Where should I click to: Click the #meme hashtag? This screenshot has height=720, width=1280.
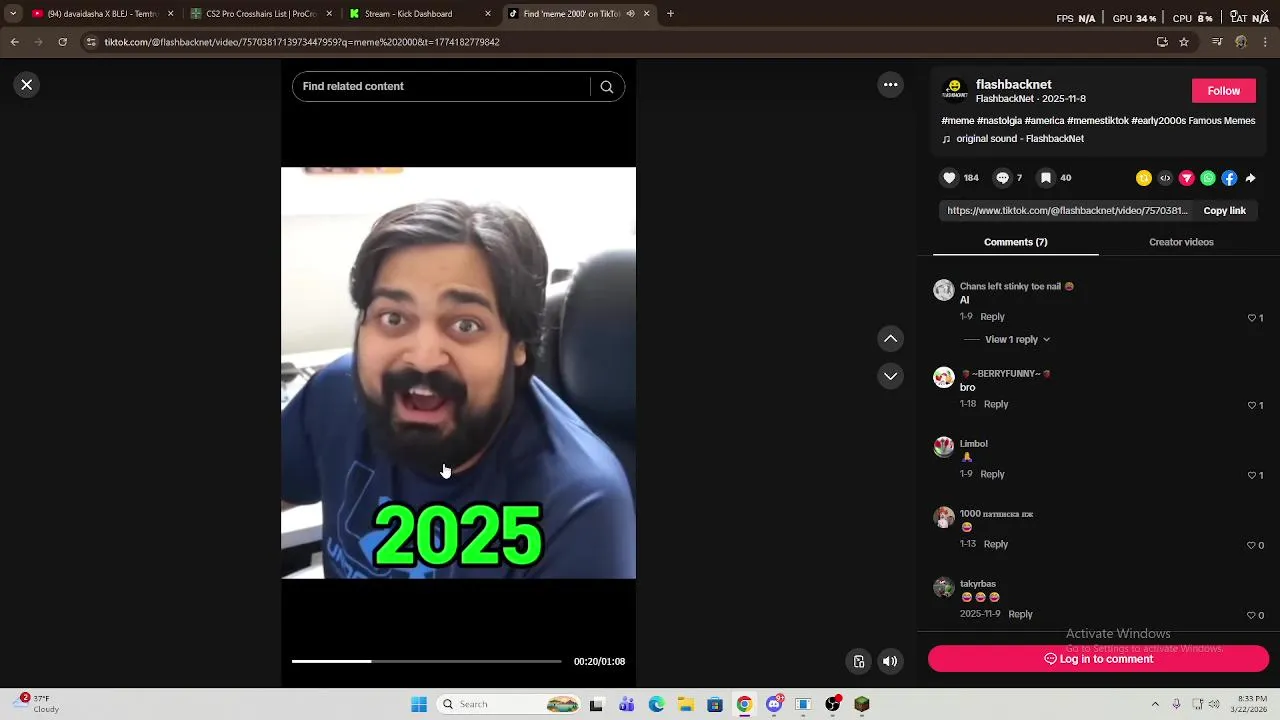pos(957,121)
